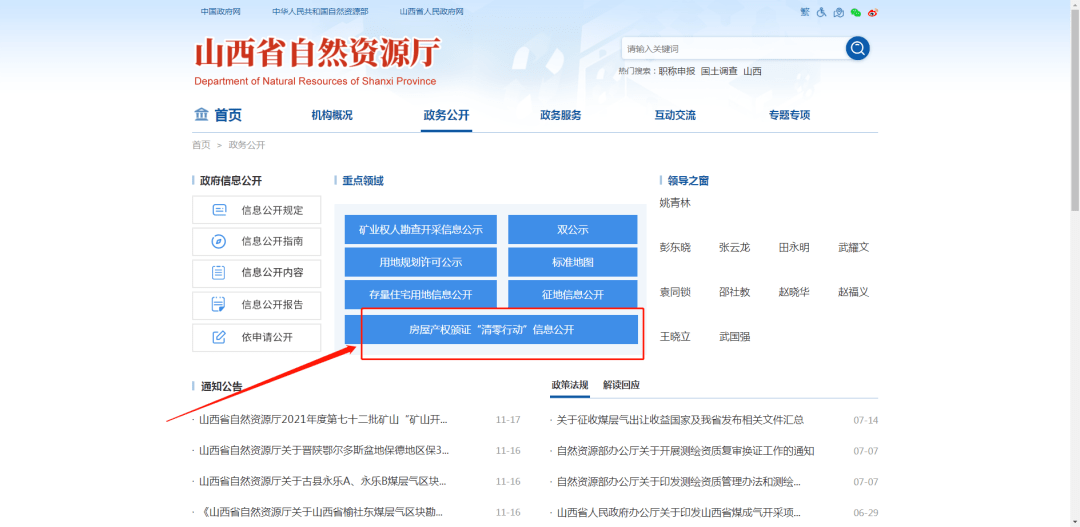This screenshot has width=1080, height=527.
Task: Open 矿业权人勘查开采信息公示 button
Action: tap(420, 229)
